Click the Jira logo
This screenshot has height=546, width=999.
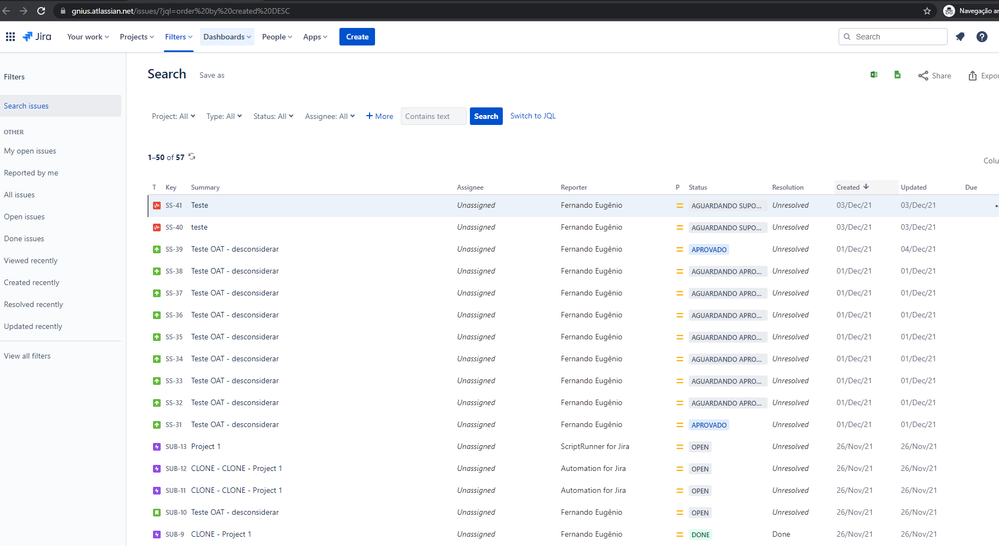pos(36,37)
